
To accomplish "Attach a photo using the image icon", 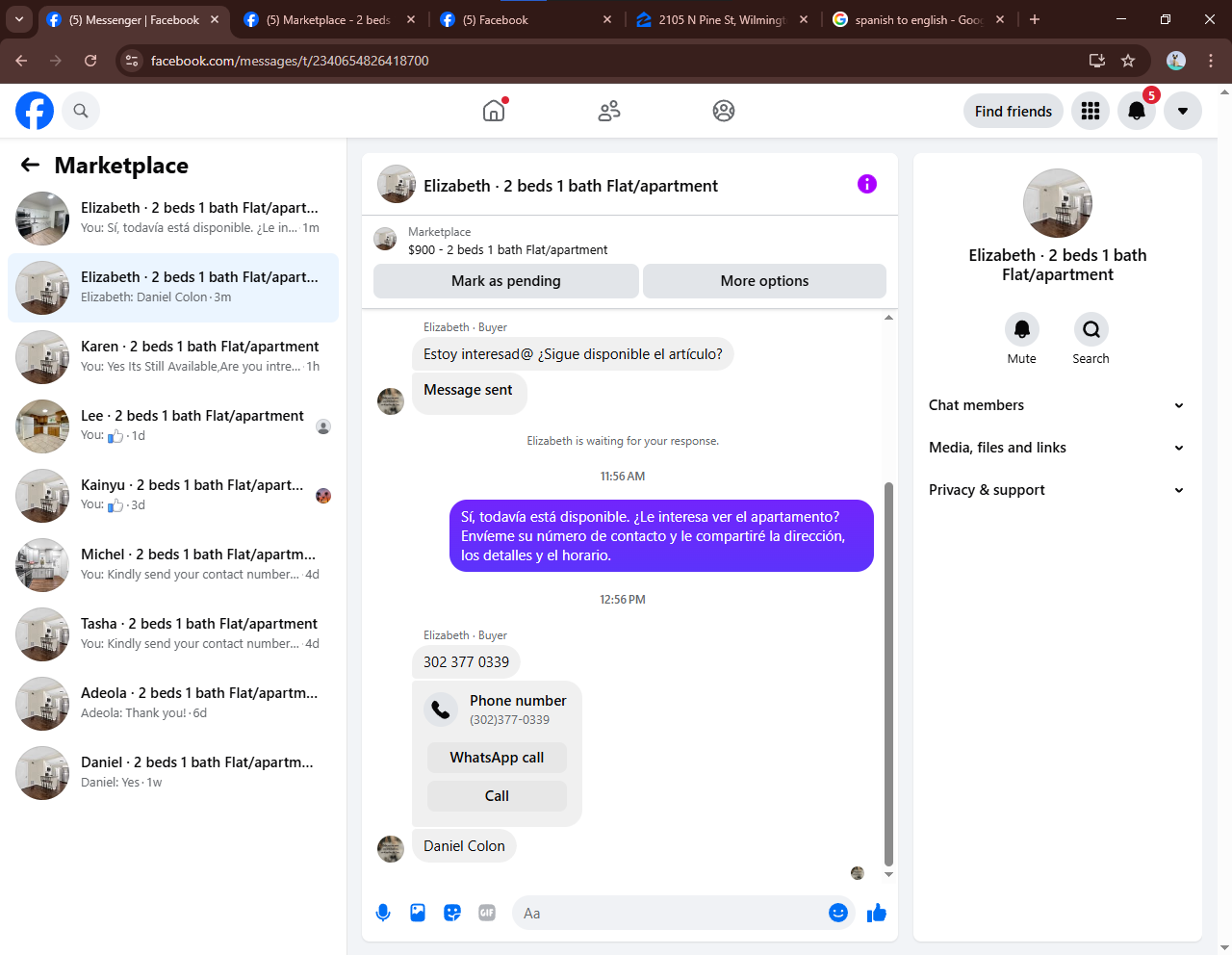I will (x=418, y=913).
